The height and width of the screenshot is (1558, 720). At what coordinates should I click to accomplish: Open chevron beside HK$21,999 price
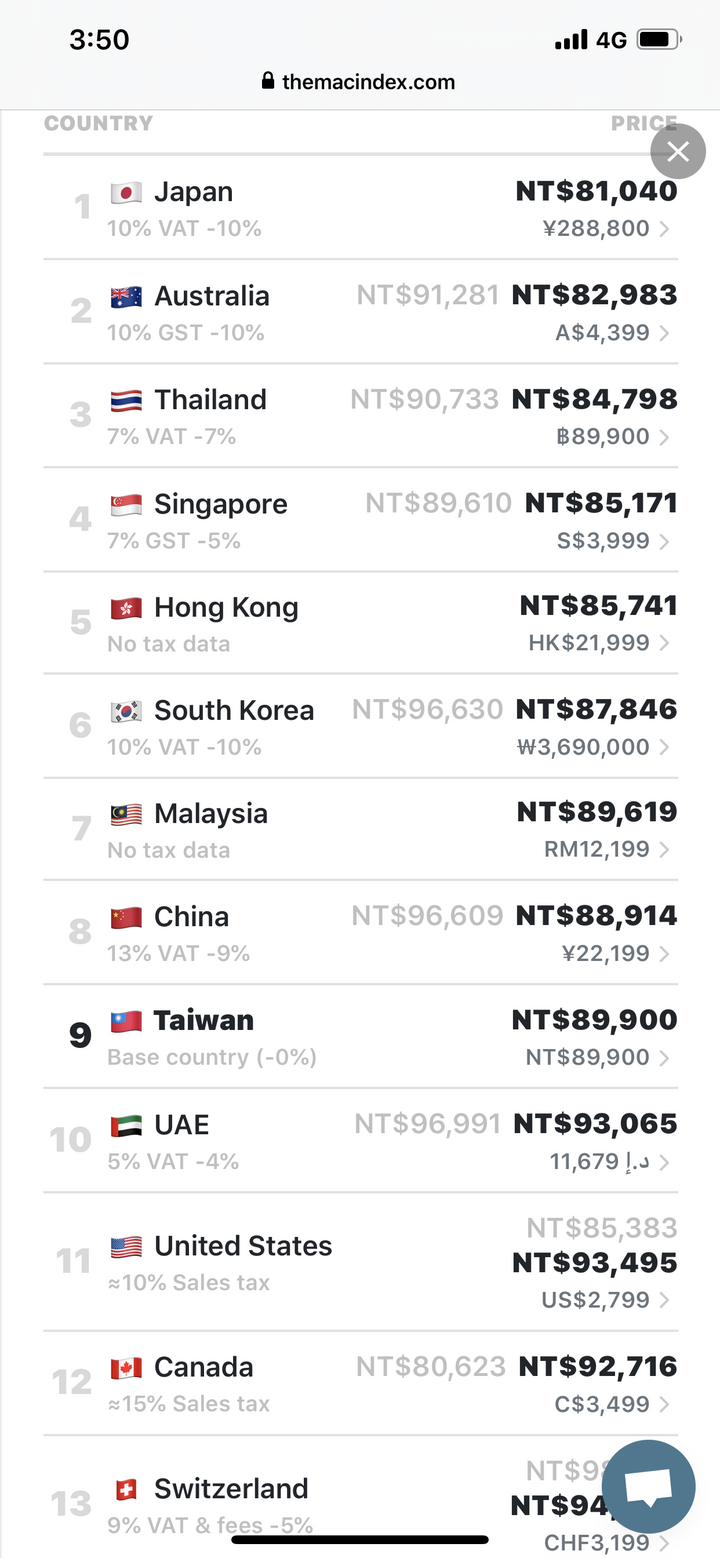coord(665,643)
